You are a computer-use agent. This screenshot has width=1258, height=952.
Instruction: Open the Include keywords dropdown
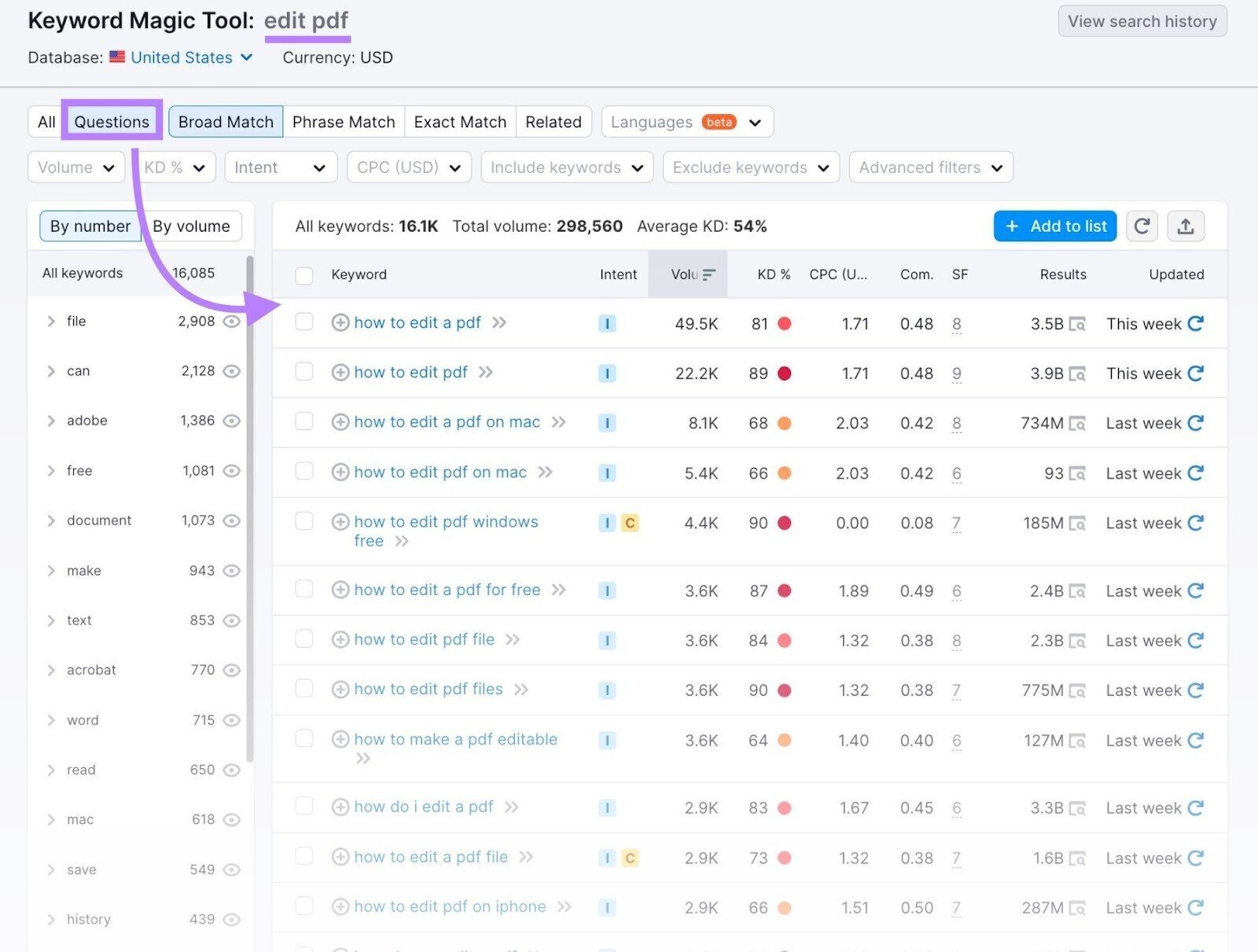[566, 167]
